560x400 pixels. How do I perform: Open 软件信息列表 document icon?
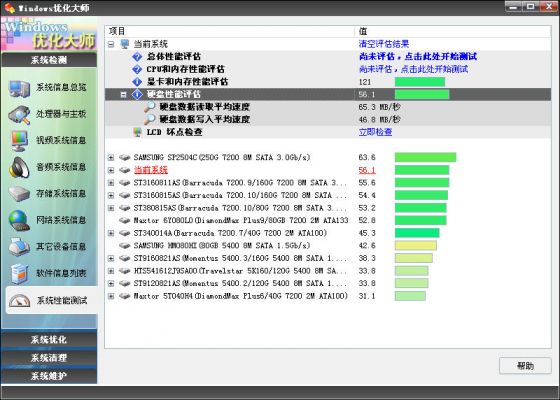(x=19, y=274)
